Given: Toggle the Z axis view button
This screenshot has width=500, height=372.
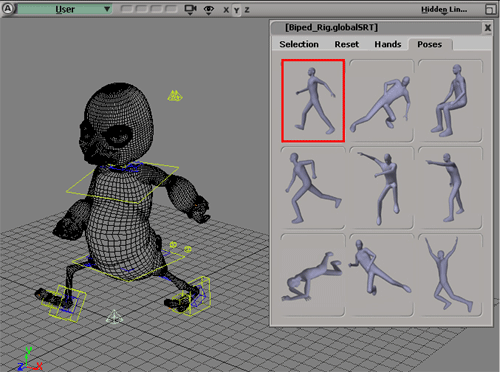Looking at the screenshot, I should pyautogui.click(x=247, y=10).
